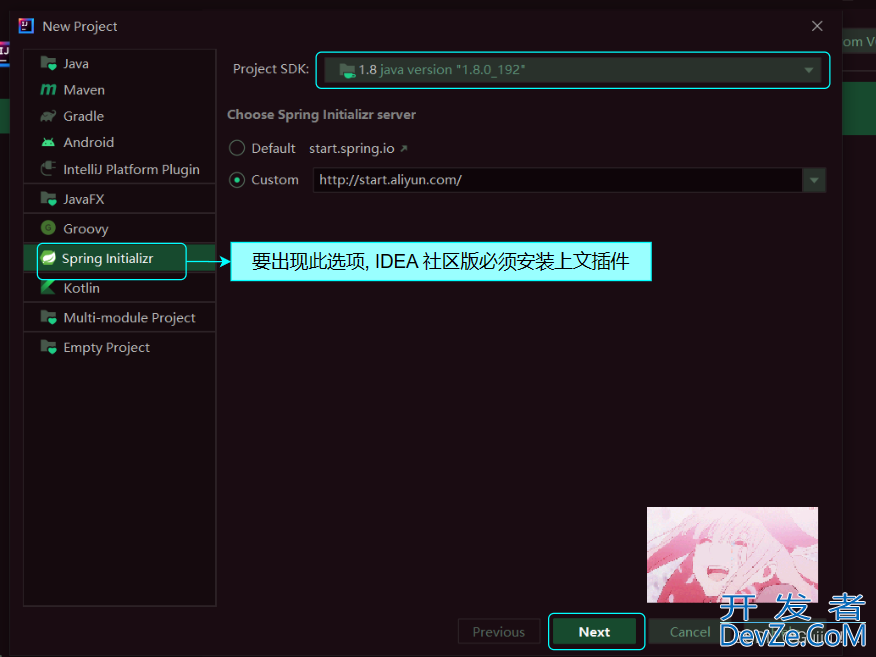Select JavaFX project type
This screenshot has width=876, height=657.
pos(120,199)
